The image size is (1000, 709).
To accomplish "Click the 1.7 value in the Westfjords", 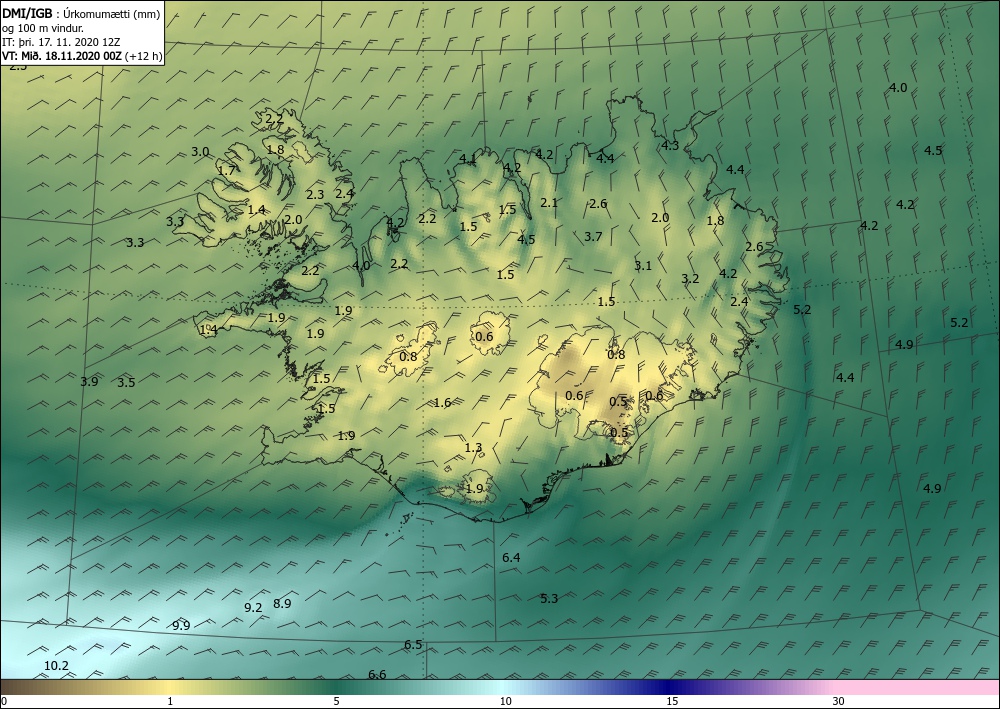I will [226, 170].
